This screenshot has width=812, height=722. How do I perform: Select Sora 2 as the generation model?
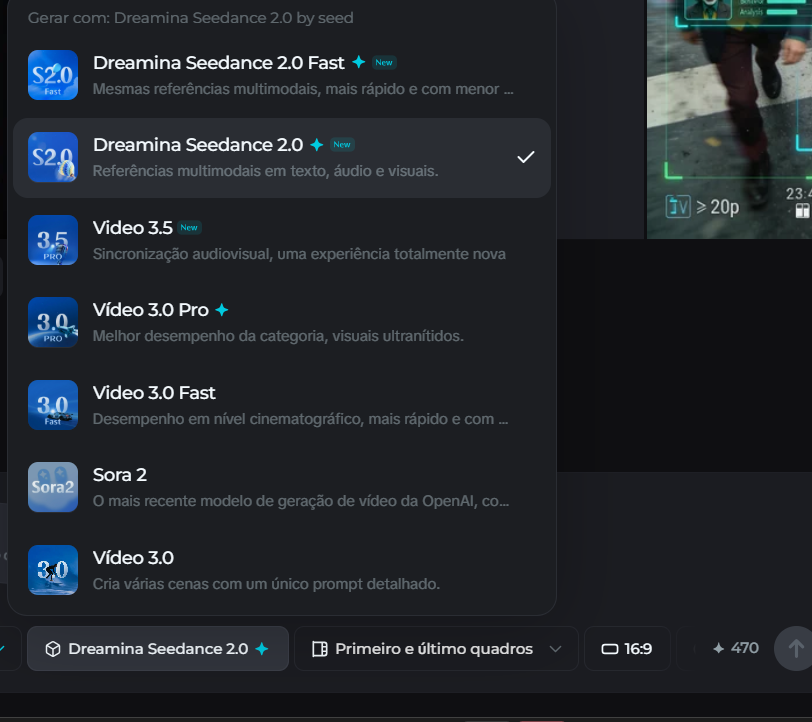[x=282, y=487]
